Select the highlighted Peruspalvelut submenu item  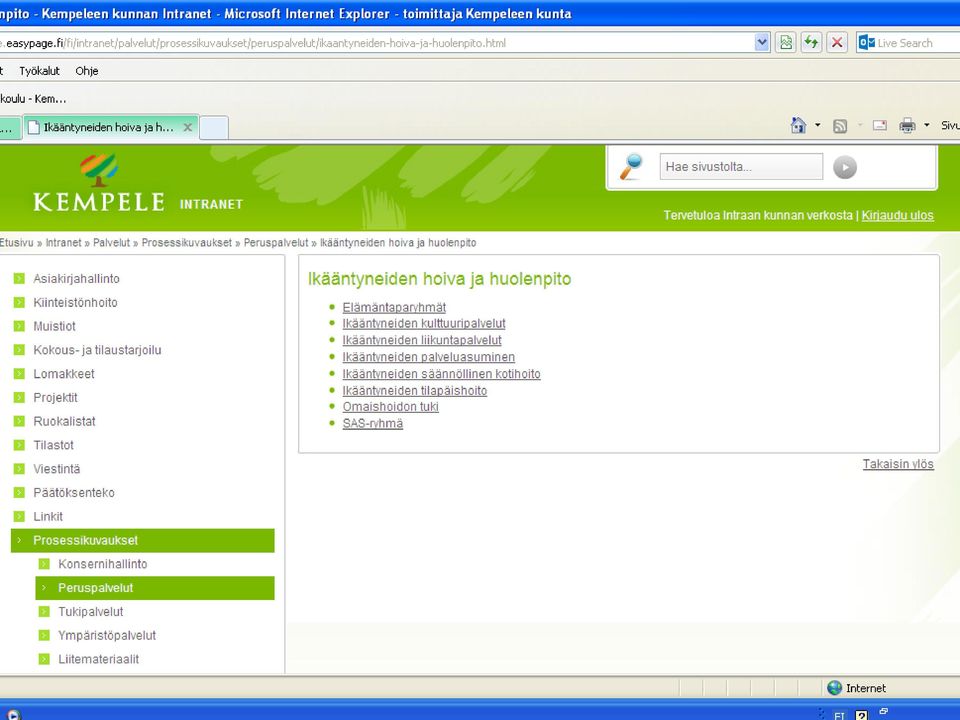[155, 588]
